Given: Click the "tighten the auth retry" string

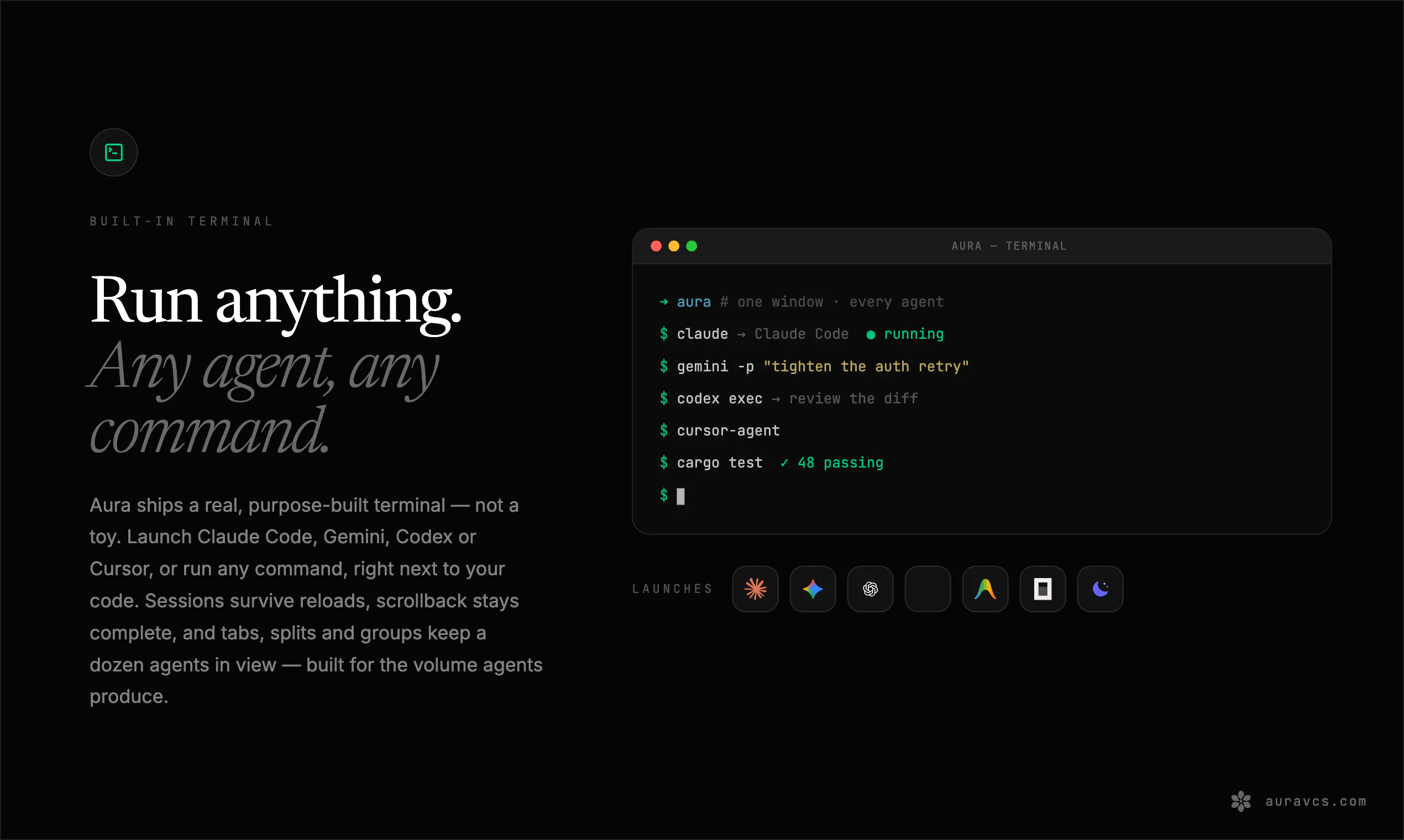Looking at the screenshot, I should point(866,366).
